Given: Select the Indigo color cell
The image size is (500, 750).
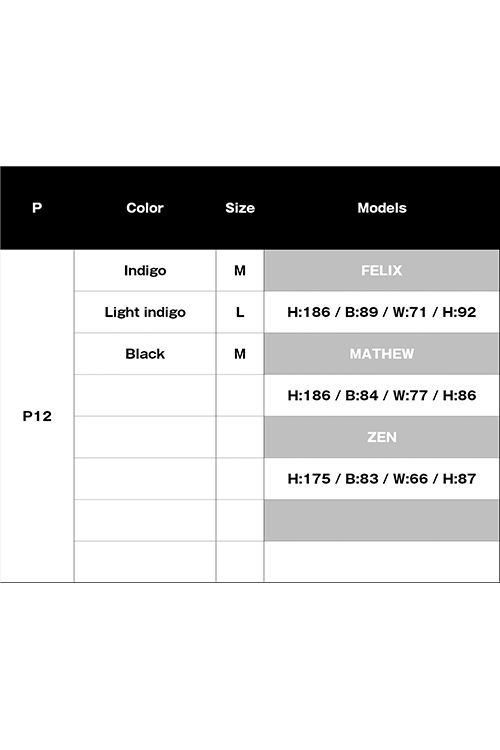Looking at the screenshot, I should [145, 271].
